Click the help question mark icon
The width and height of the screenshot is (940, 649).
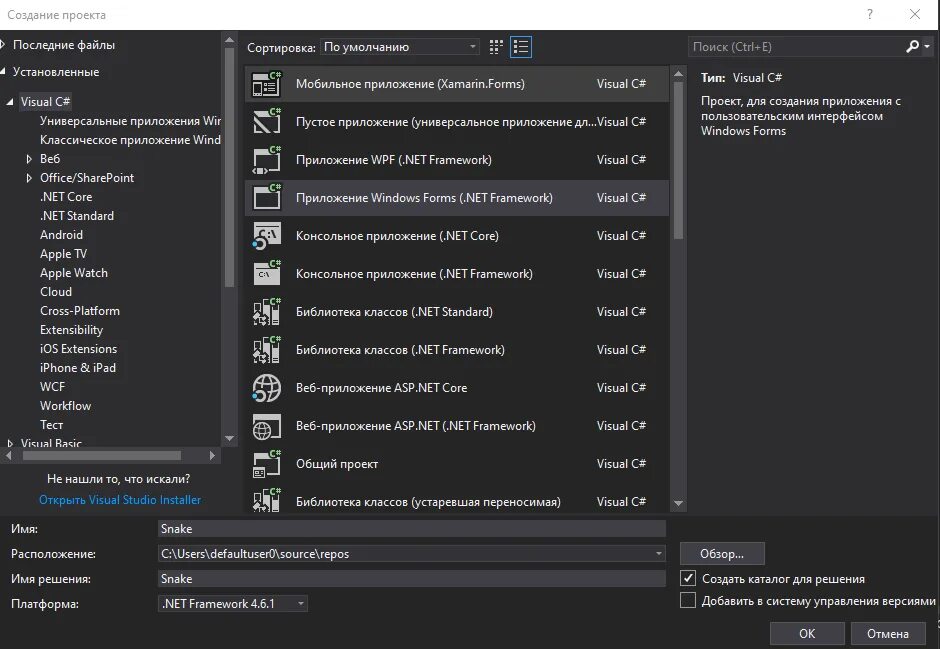(x=870, y=14)
